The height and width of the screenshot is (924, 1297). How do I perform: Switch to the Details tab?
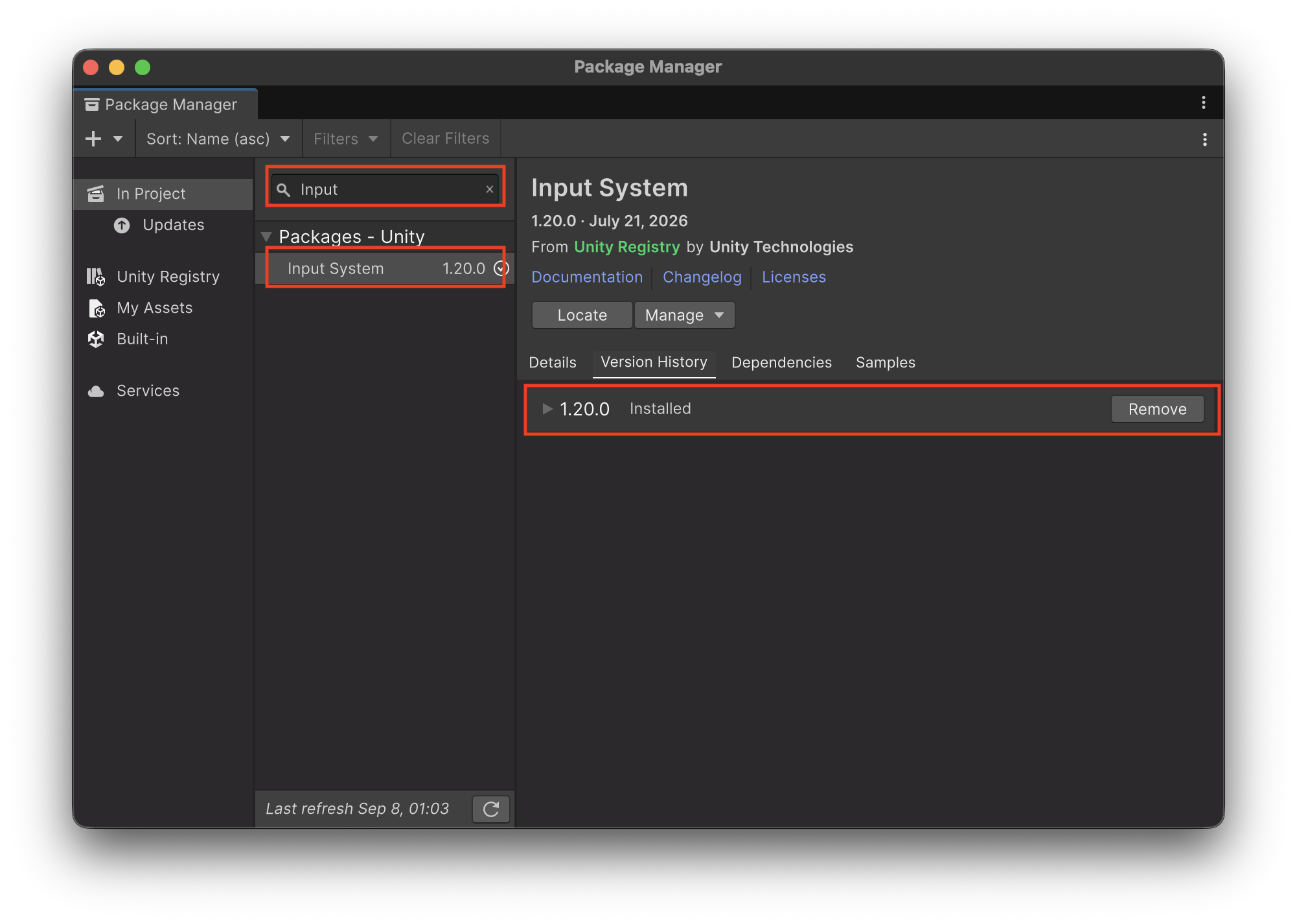553,362
